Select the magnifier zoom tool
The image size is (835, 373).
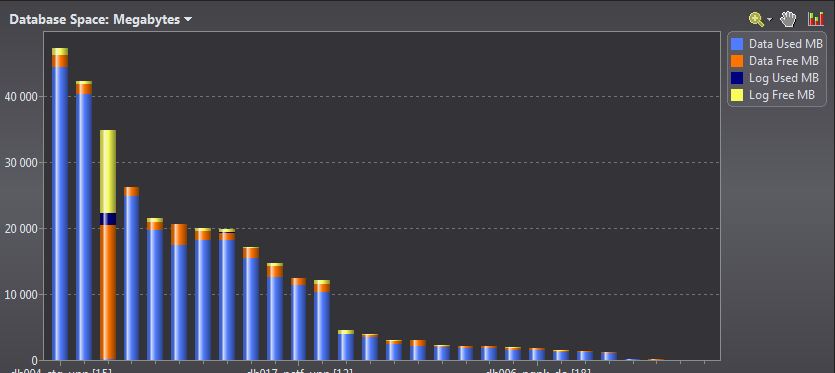coord(756,20)
